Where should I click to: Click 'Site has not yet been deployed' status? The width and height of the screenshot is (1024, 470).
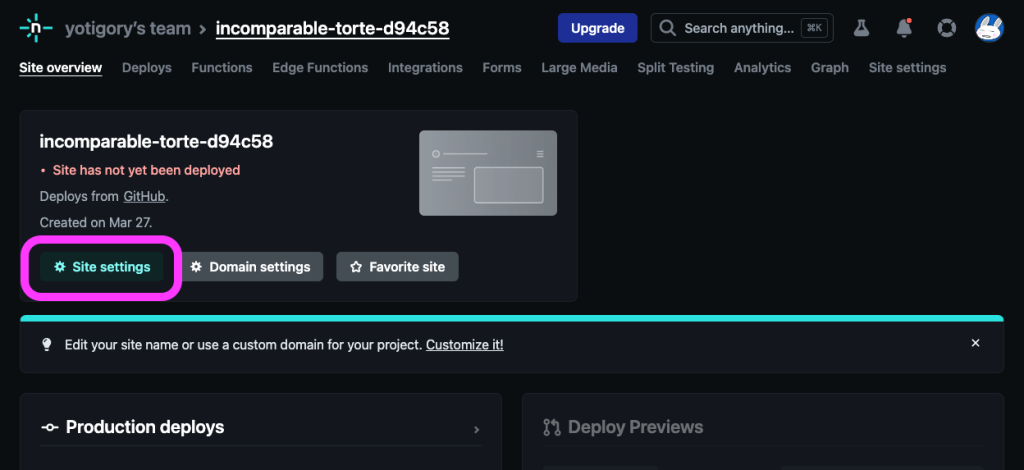146,170
